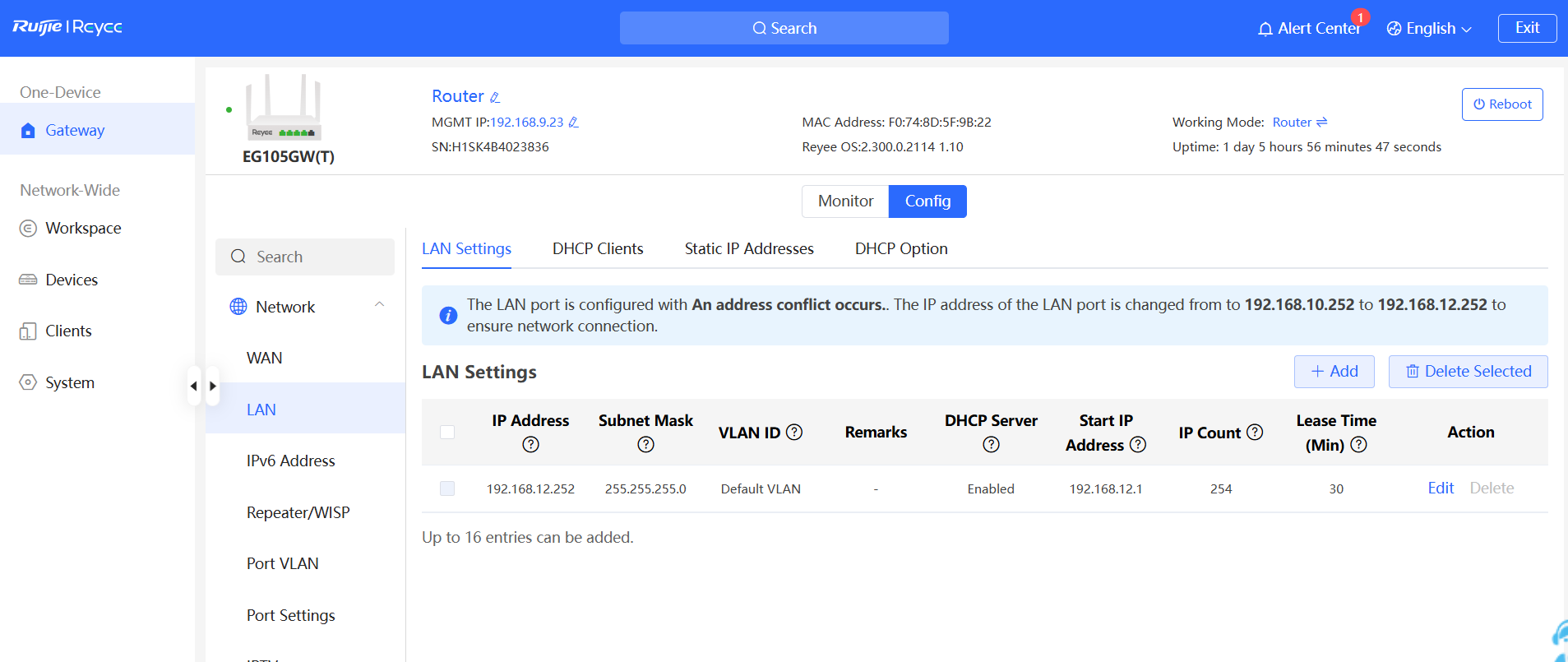Click the help icon next to VLAN ID
This screenshot has width=1568, height=662.
(x=794, y=433)
